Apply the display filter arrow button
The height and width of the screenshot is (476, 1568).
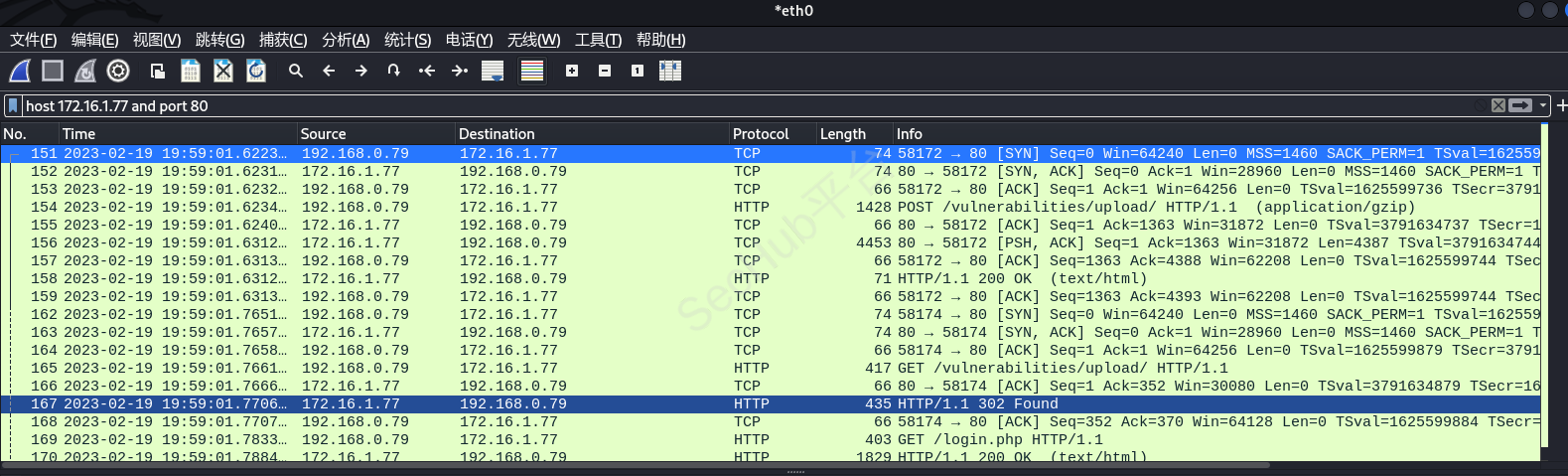point(1520,105)
